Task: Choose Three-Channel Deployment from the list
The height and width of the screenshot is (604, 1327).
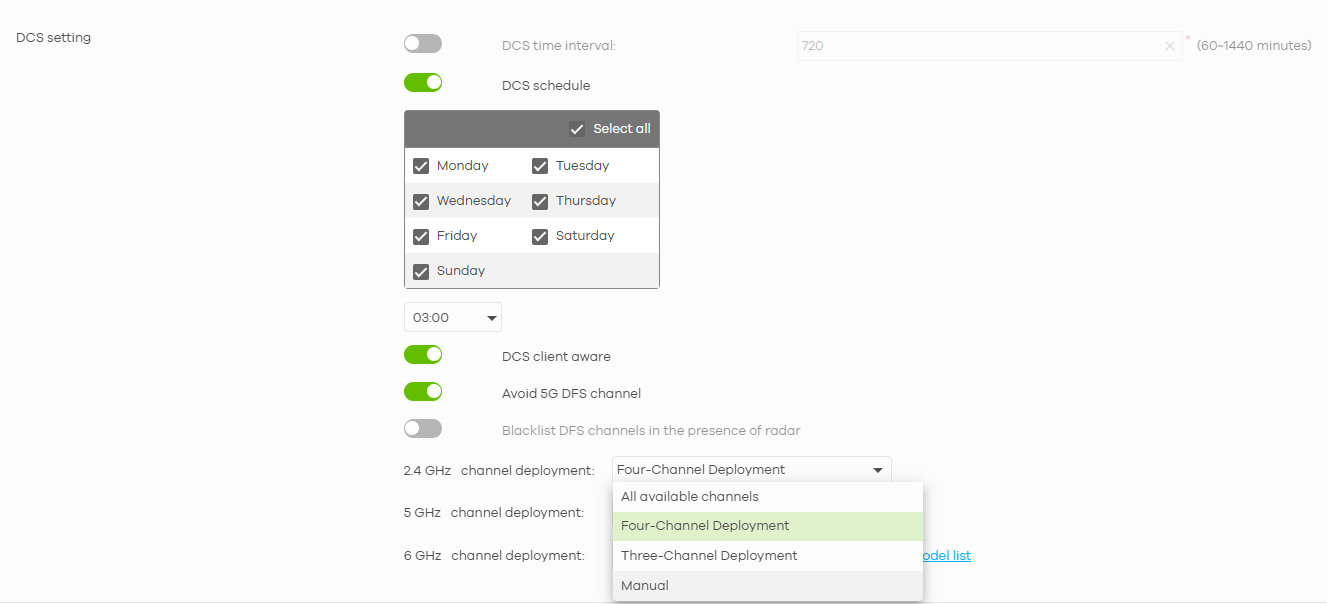Action: (x=708, y=555)
